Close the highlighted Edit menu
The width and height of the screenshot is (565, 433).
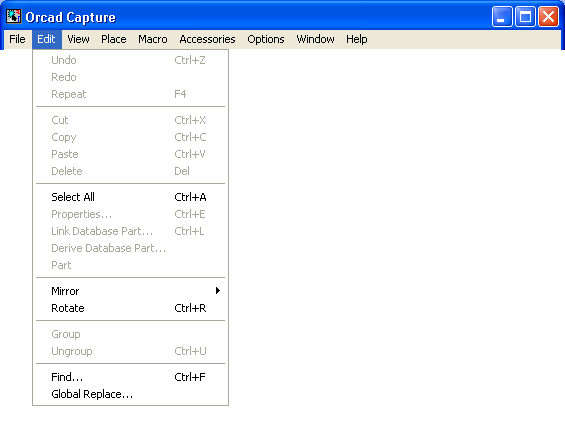pyautogui.click(x=46, y=39)
